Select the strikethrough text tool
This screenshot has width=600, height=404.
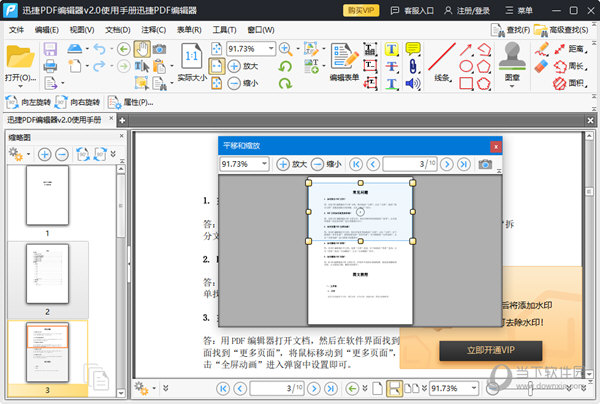coord(391,66)
